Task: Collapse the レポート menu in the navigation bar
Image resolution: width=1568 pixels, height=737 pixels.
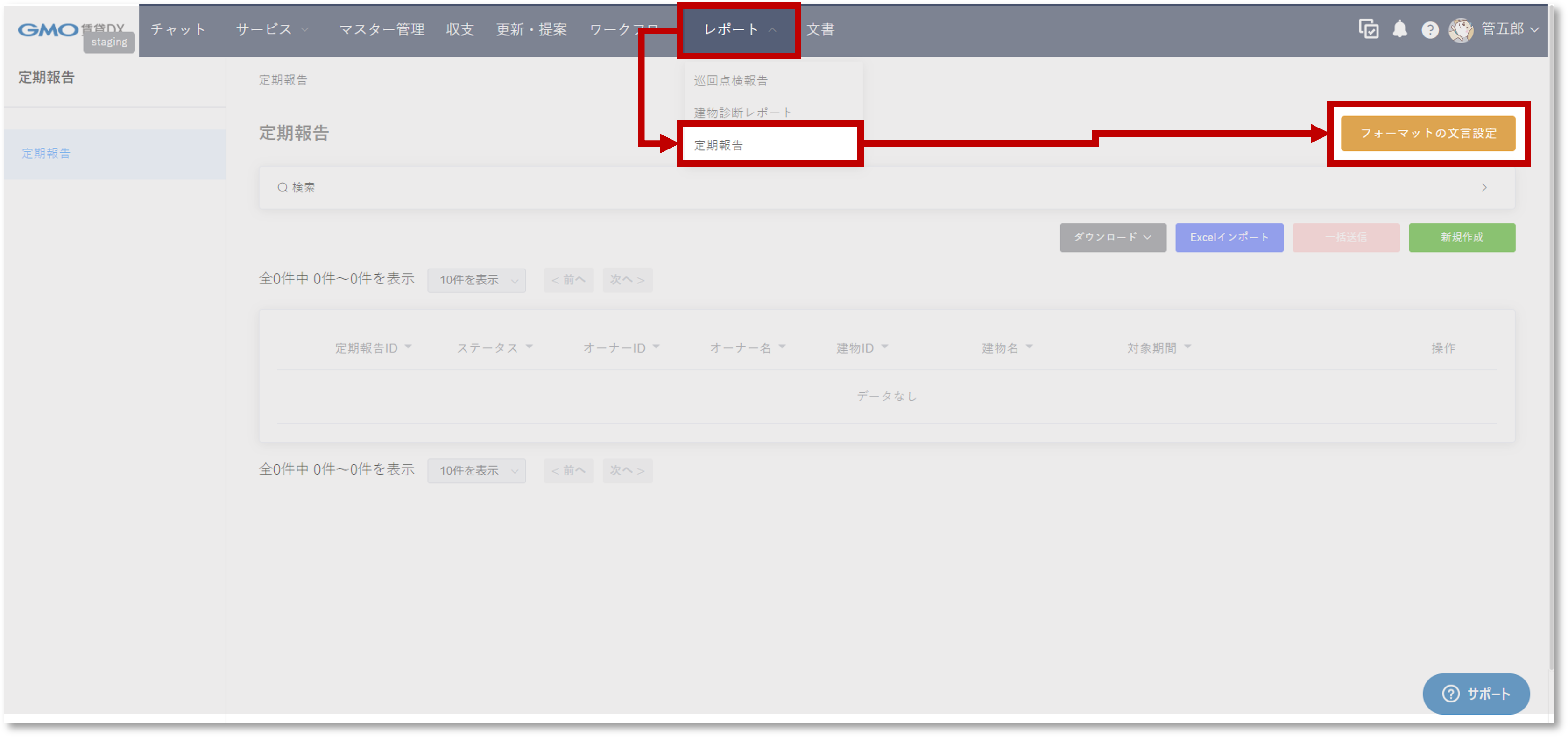Action: coord(738,29)
